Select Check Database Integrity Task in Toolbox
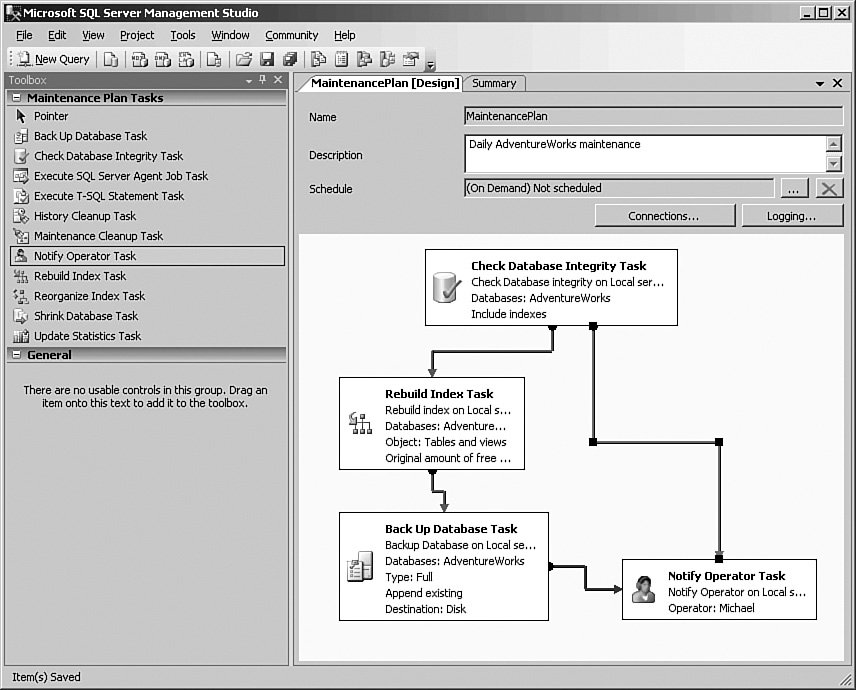856x690 pixels. 147,156
